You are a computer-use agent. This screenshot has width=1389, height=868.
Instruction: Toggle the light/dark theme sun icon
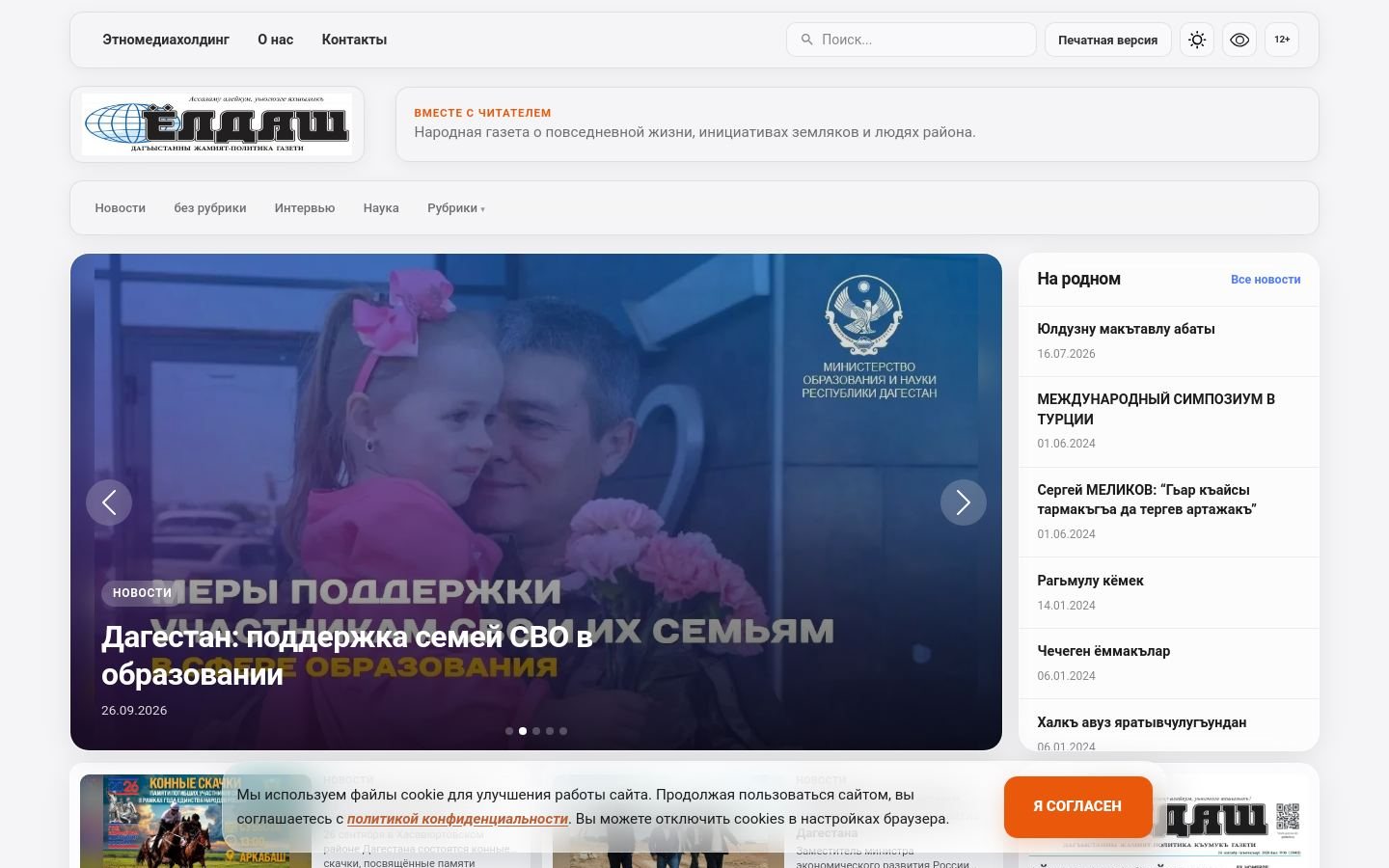1197,40
